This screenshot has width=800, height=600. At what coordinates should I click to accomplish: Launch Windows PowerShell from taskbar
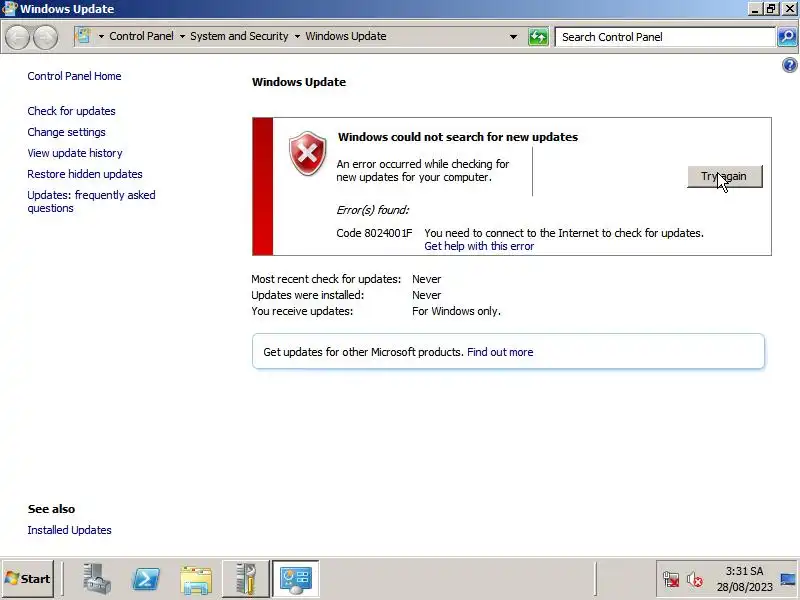pos(146,580)
